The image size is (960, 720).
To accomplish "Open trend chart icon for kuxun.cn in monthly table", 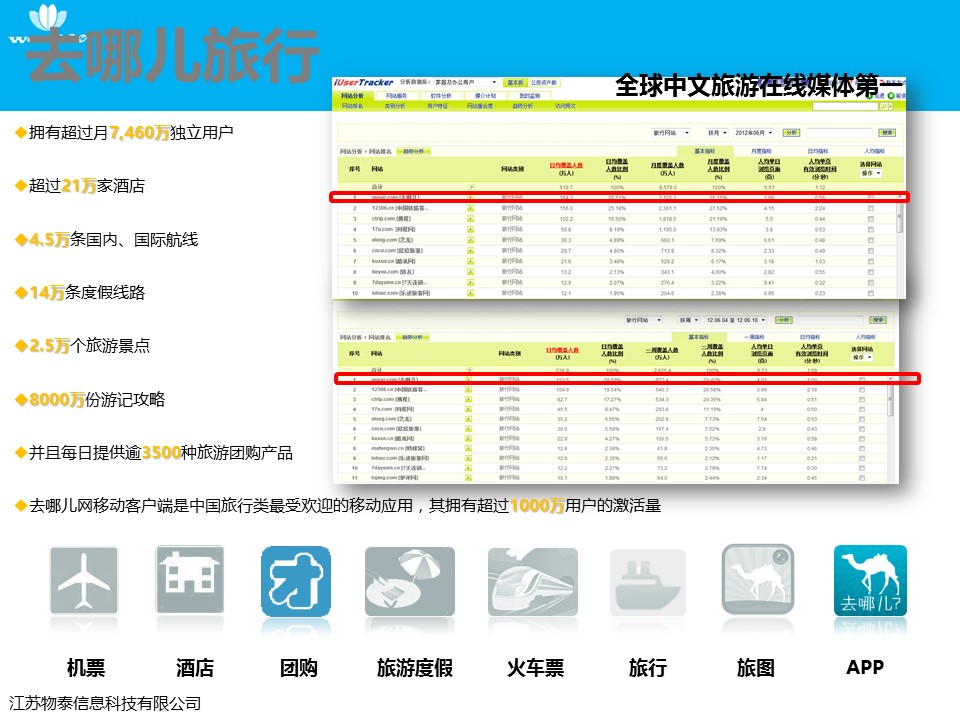I will click(470, 261).
